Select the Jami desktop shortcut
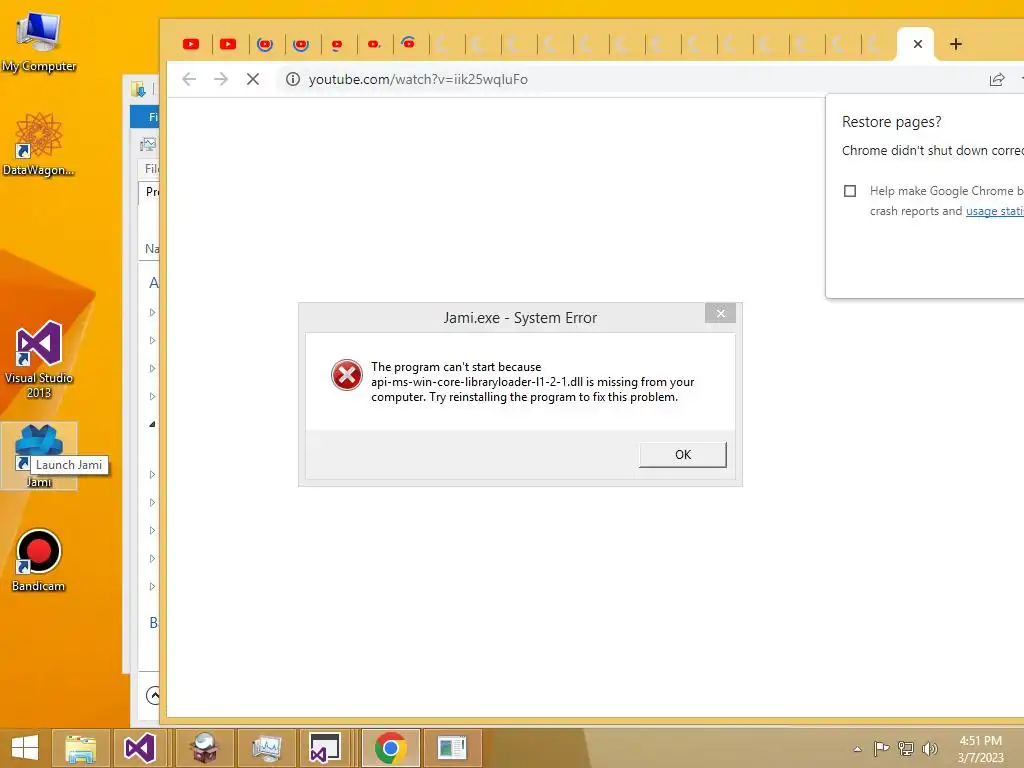 click(x=39, y=455)
